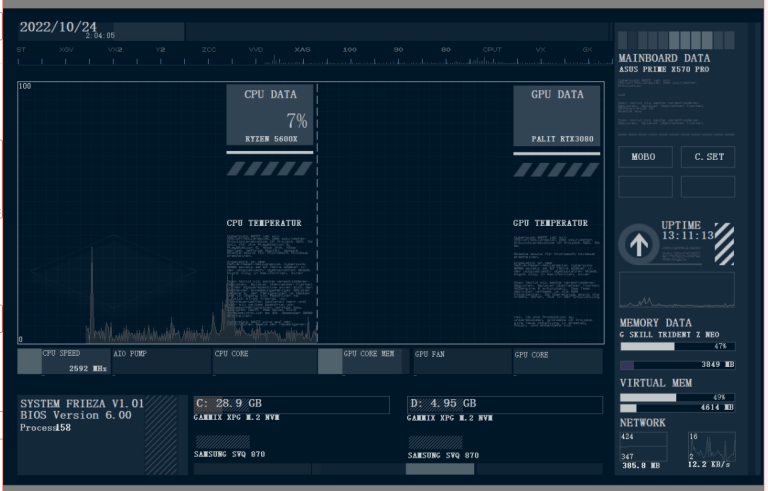
Task: Click the hatched block under D: drive
Action: [435, 441]
